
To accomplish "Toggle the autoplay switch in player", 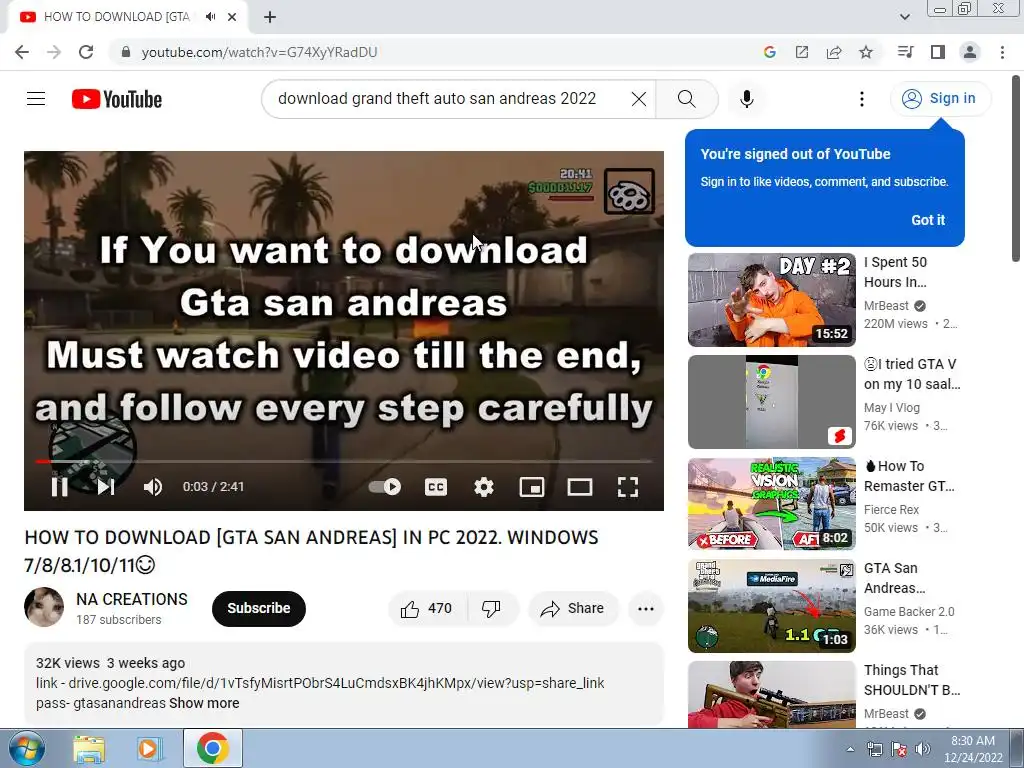I will [385, 487].
